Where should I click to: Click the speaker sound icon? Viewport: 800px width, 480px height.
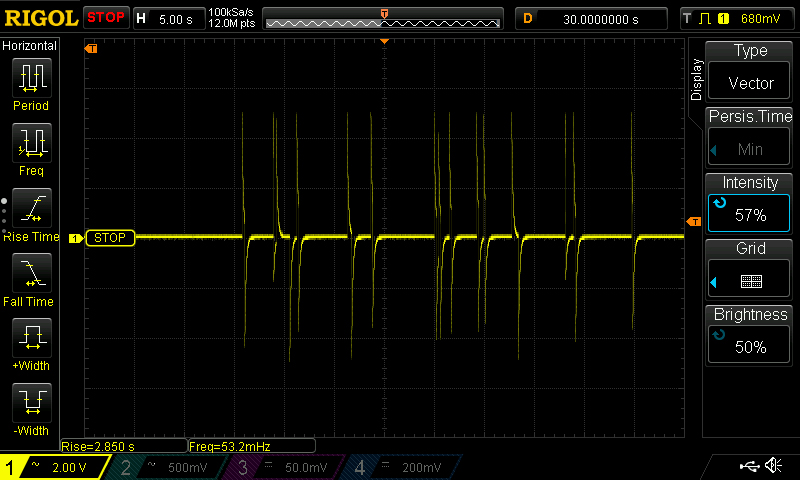(x=773, y=467)
